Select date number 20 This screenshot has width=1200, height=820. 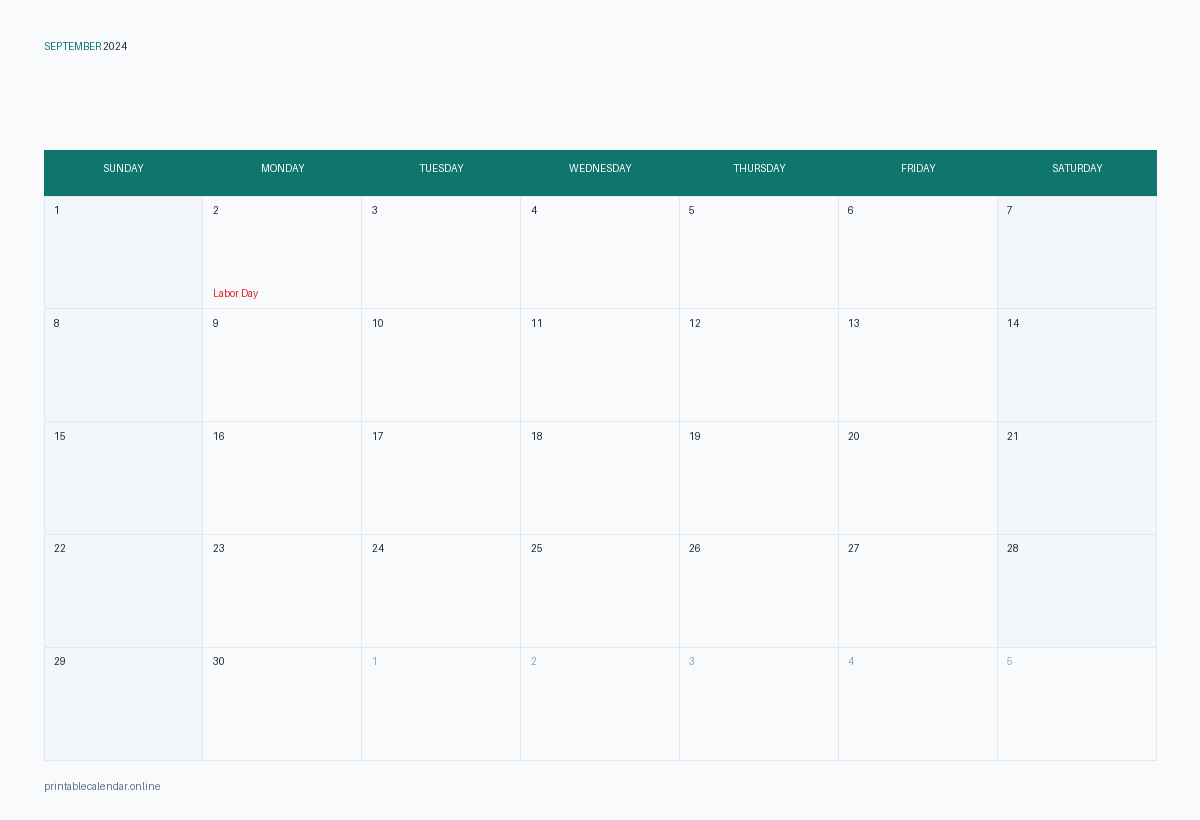[854, 436]
